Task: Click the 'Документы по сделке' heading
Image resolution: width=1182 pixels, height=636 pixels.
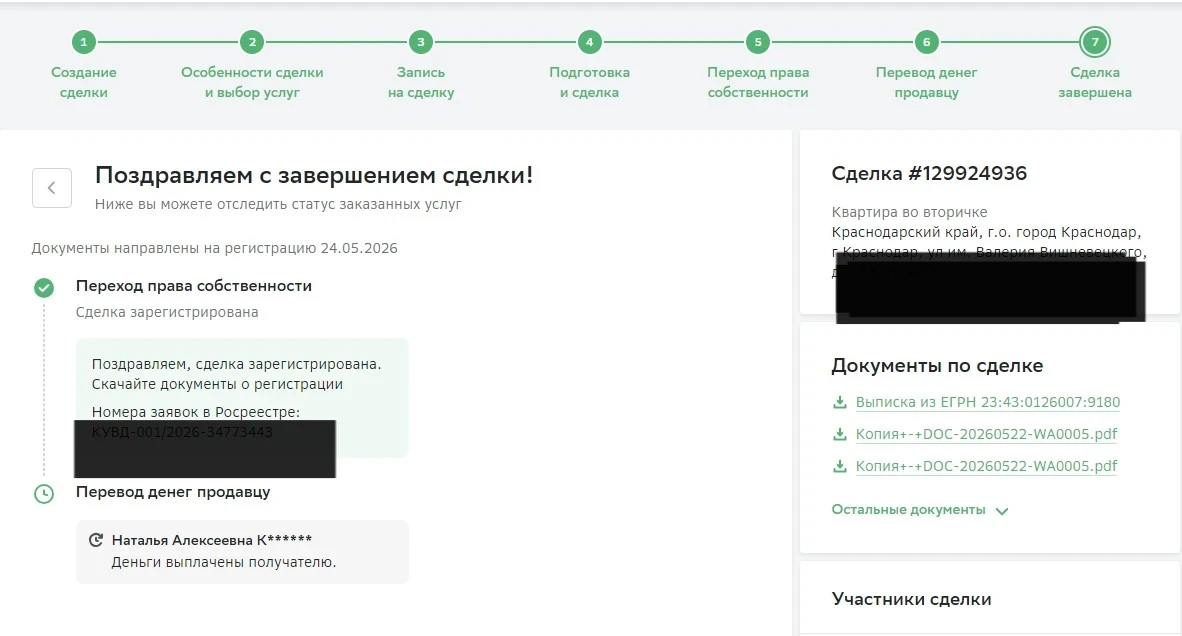Action: click(x=937, y=365)
